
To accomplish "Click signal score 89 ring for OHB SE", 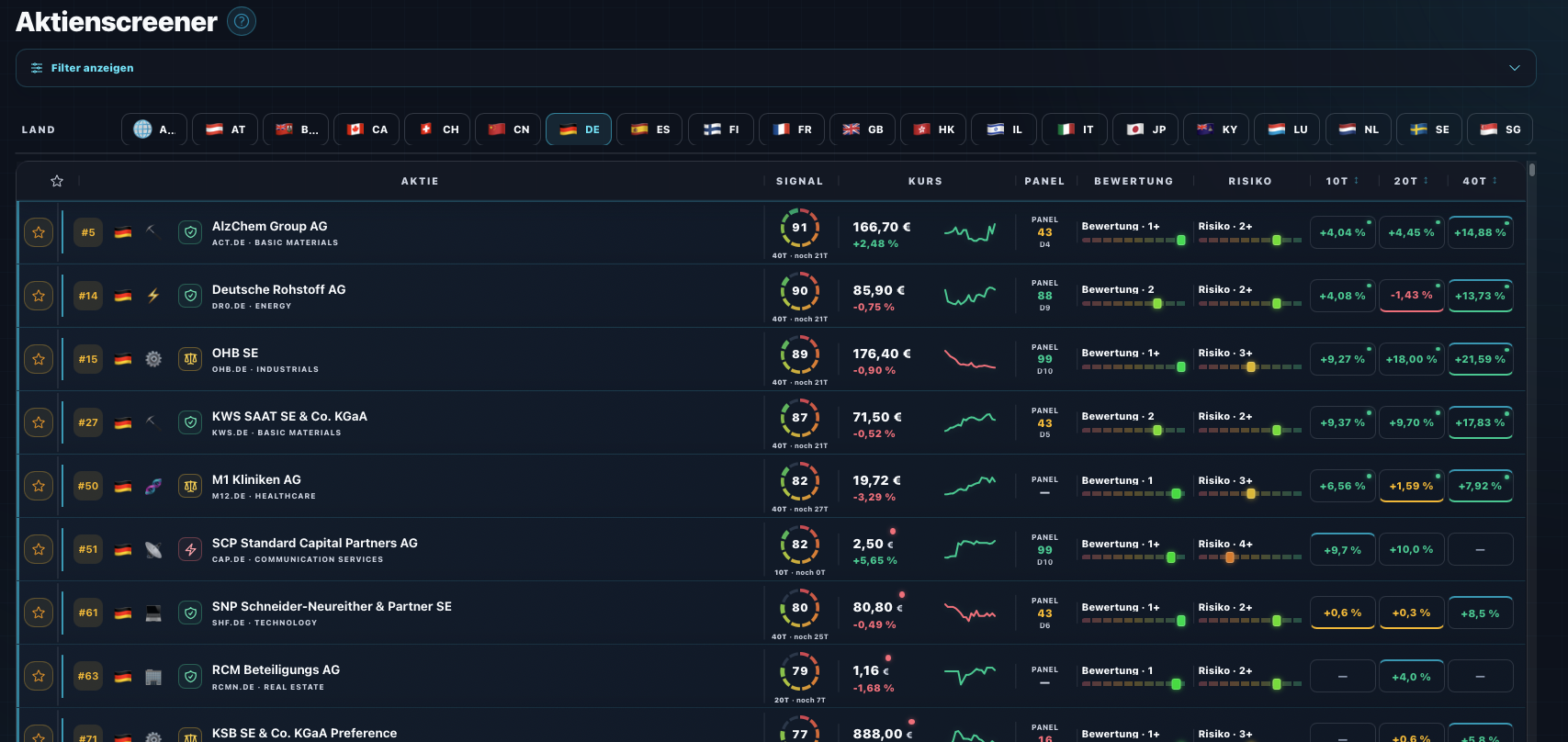I will (800, 354).
